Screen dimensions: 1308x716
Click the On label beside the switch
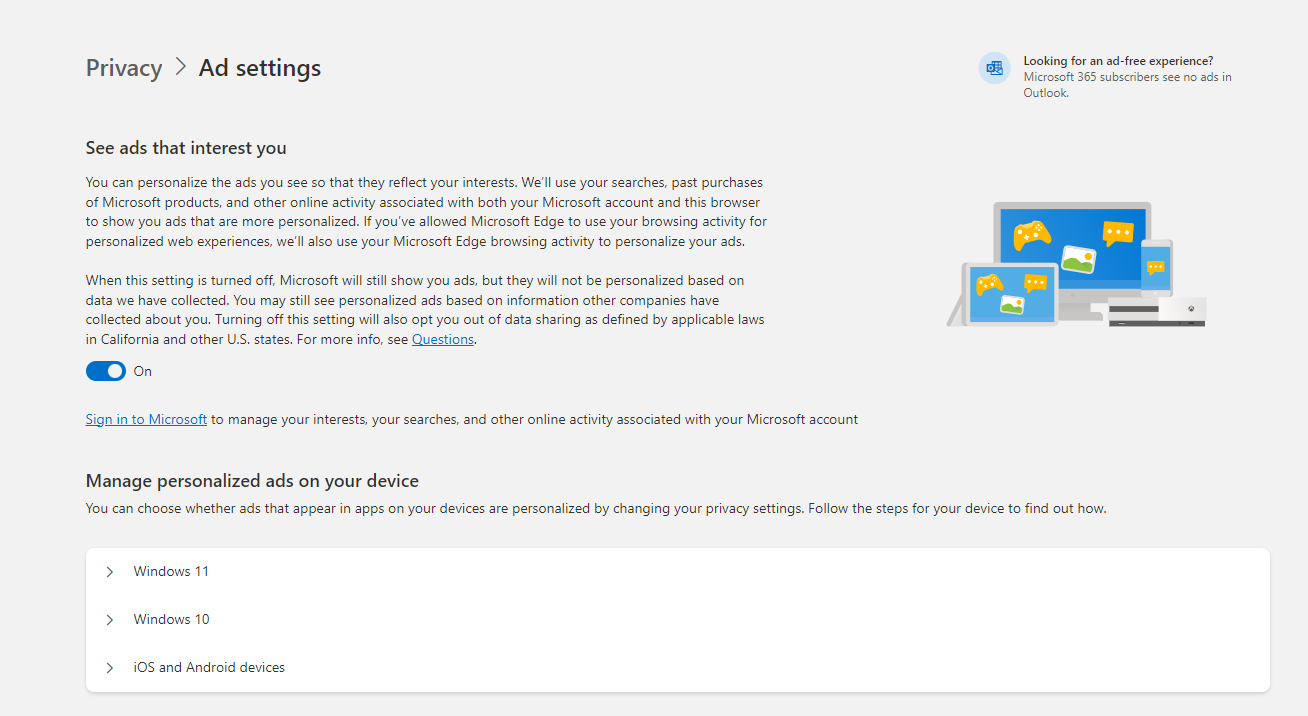point(142,371)
